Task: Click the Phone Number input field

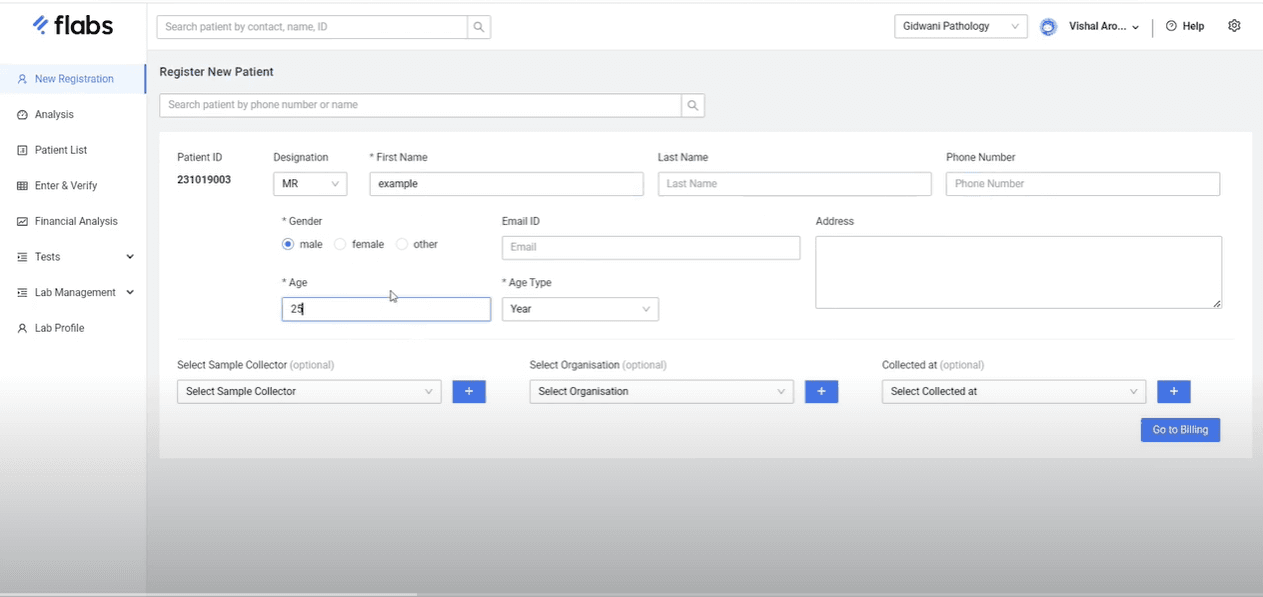Action: [1082, 184]
